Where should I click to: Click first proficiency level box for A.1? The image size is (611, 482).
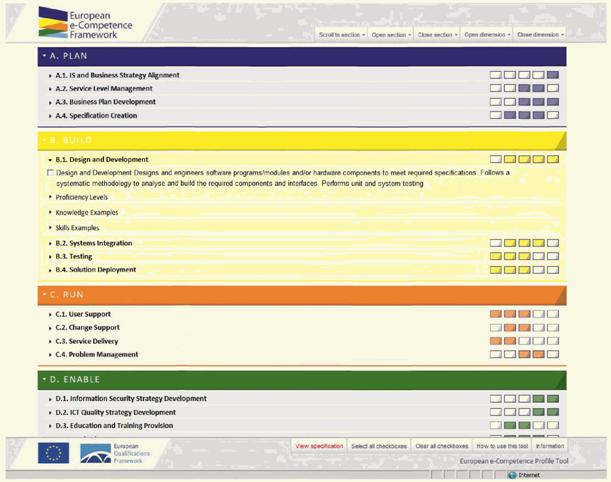click(x=495, y=75)
